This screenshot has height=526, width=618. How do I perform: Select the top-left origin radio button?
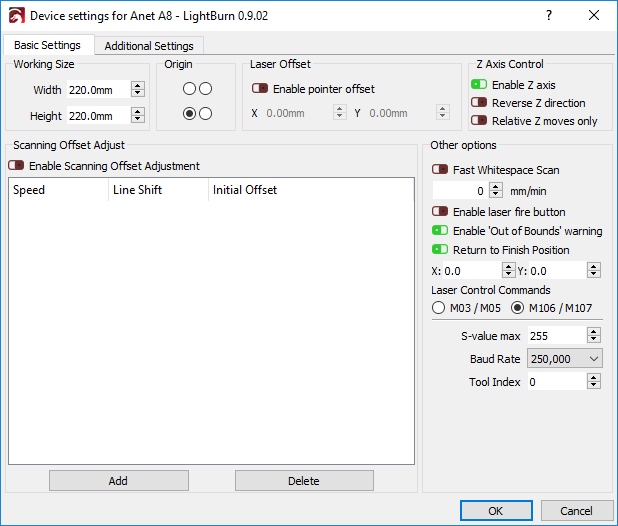click(x=189, y=89)
